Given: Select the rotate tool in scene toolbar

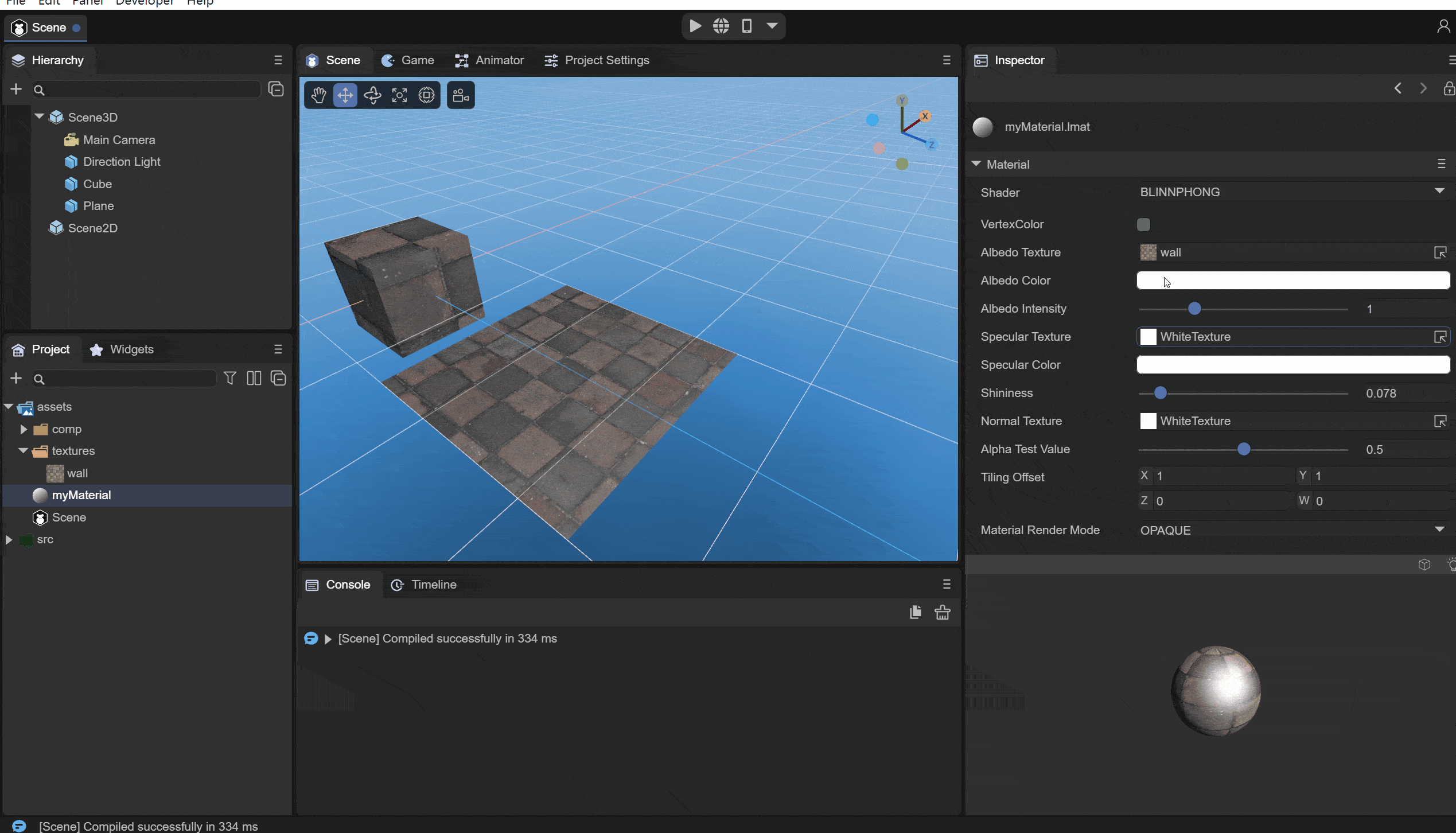Looking at the screenshot, I should point(372,95).
